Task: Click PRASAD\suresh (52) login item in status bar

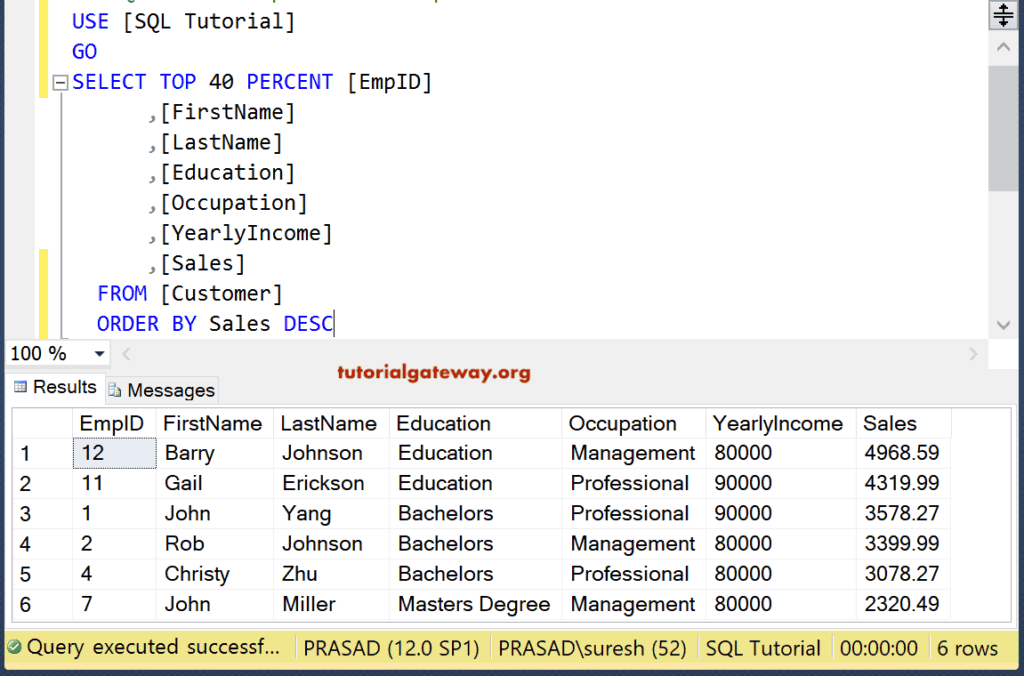Action: (592, 647)
